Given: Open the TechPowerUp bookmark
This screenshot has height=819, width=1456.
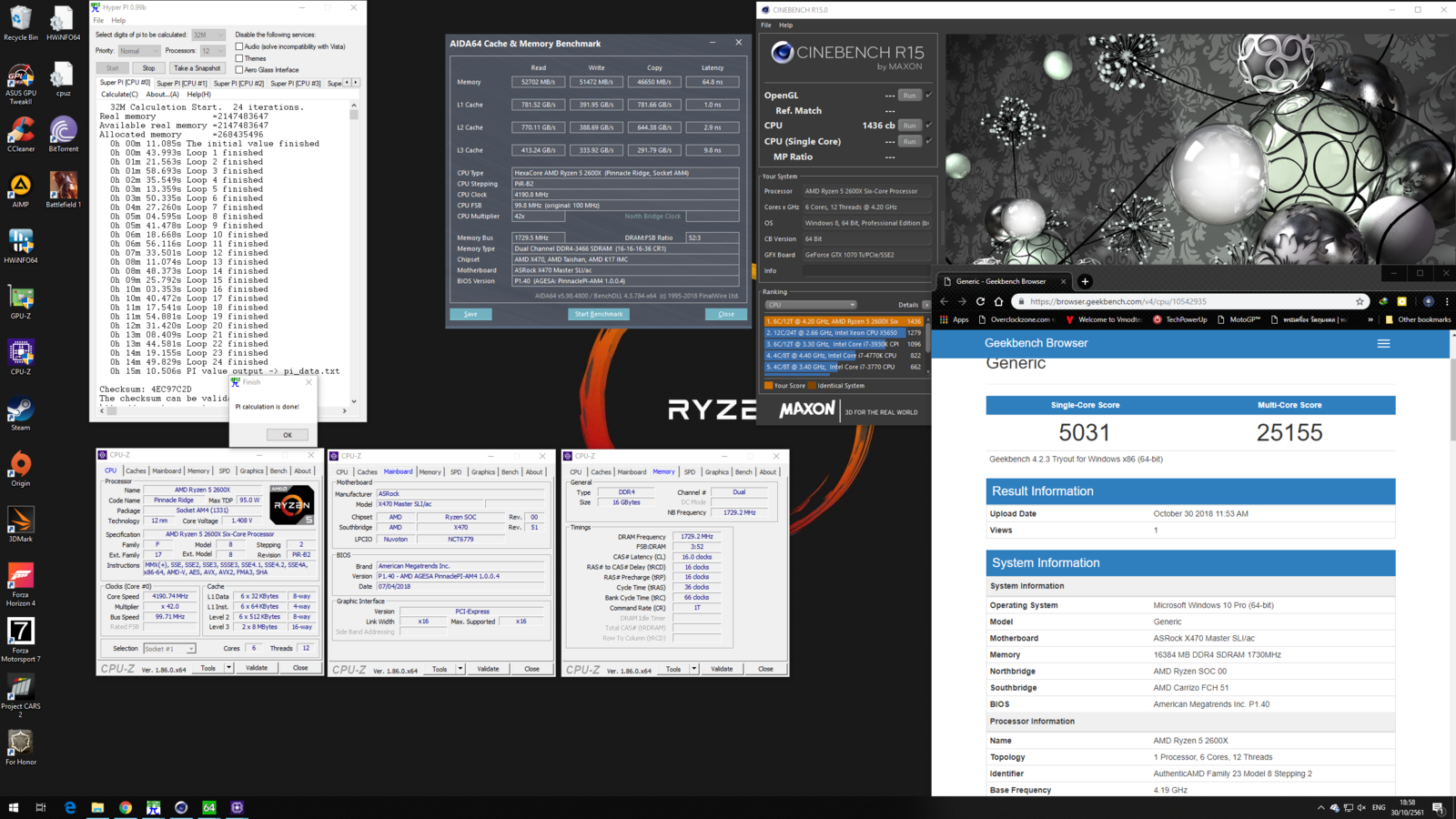Looking at the screenshot, I should (x=1179, y=319).
